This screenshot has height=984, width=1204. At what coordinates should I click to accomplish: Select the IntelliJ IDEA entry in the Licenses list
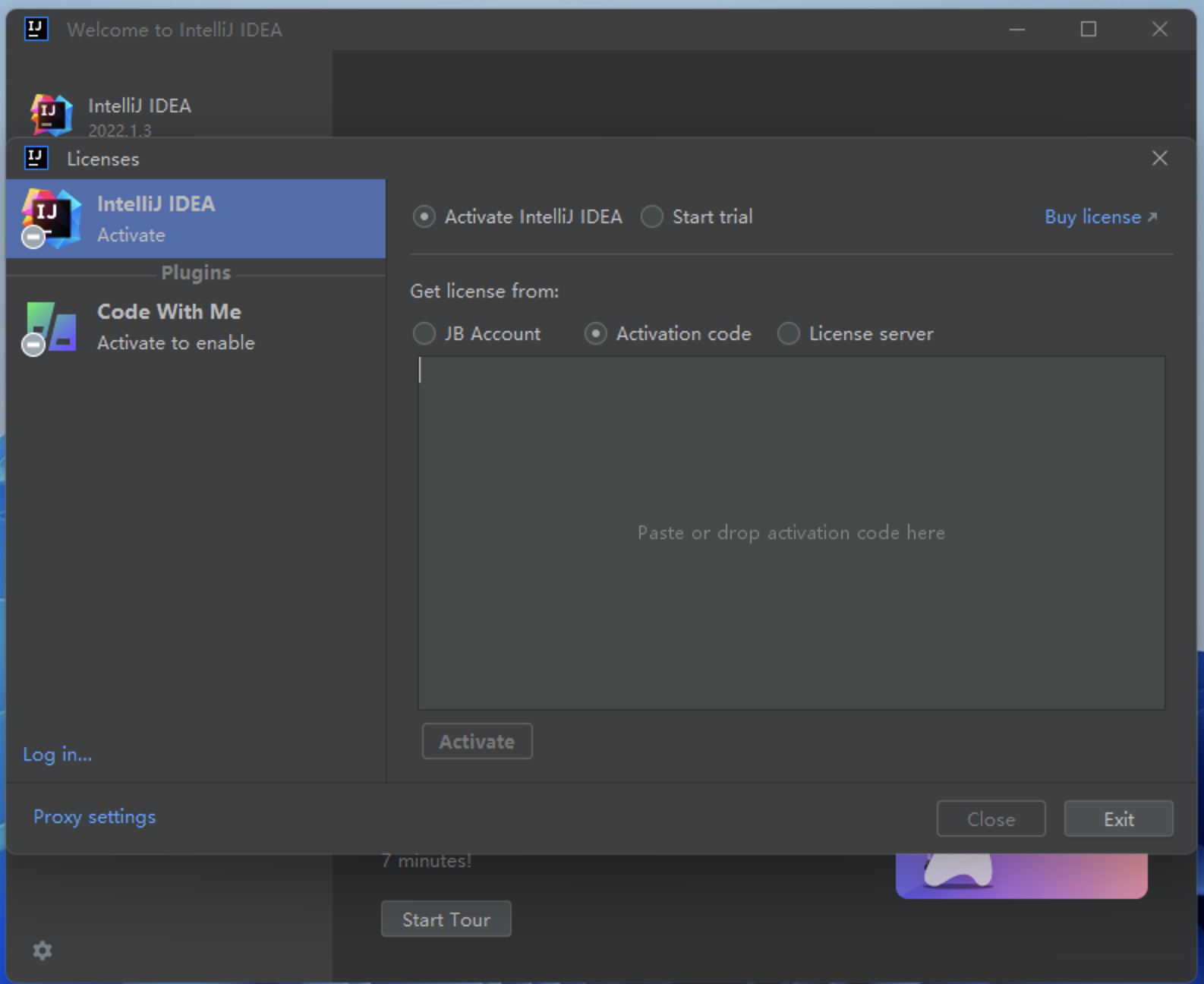pos(196,219)
